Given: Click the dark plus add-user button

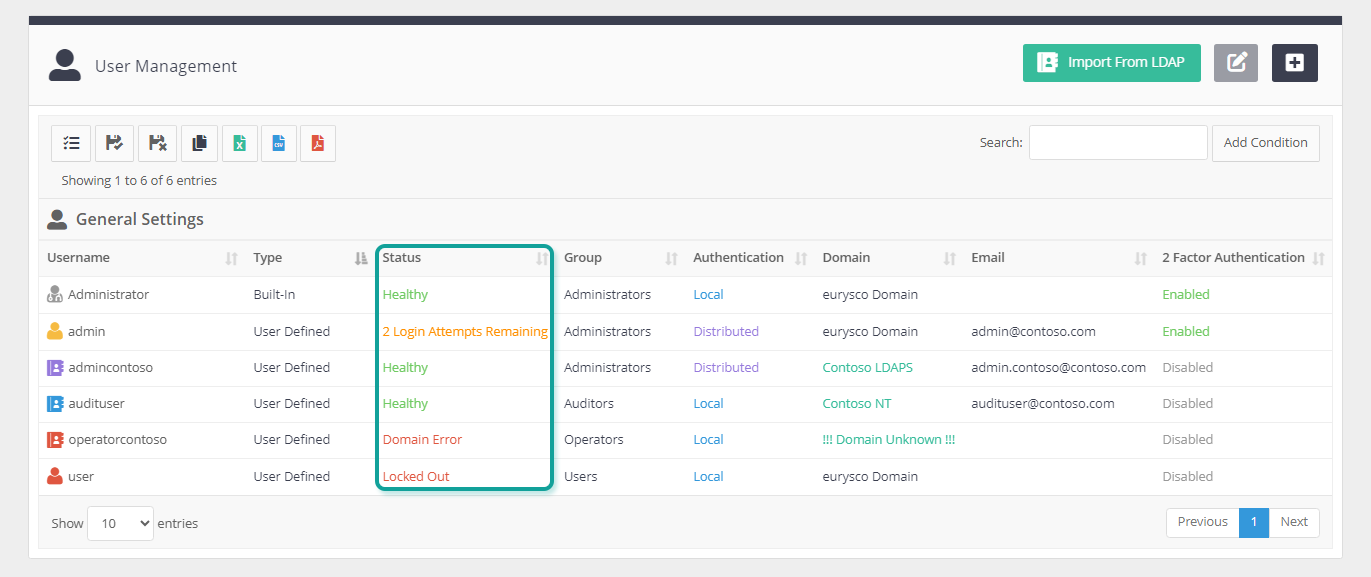Looking at the screenshot, I should pyautogui.click(x=1295, y=62).
